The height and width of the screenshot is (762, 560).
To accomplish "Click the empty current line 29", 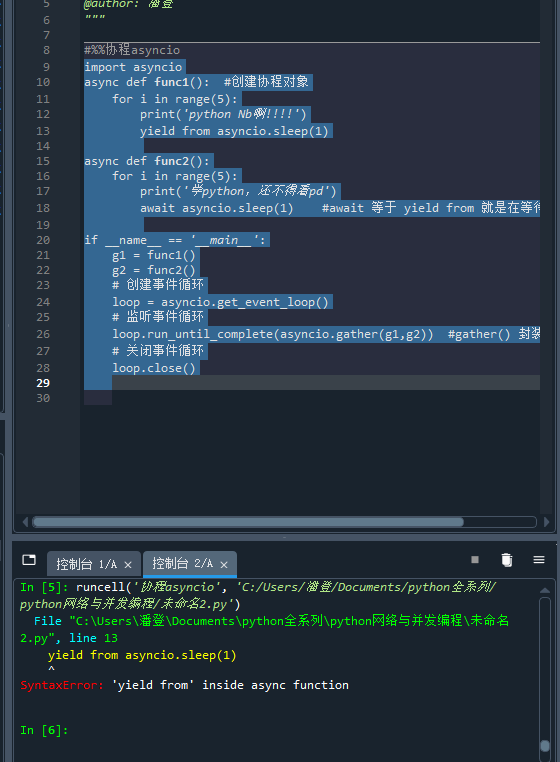I will (312, 382).
